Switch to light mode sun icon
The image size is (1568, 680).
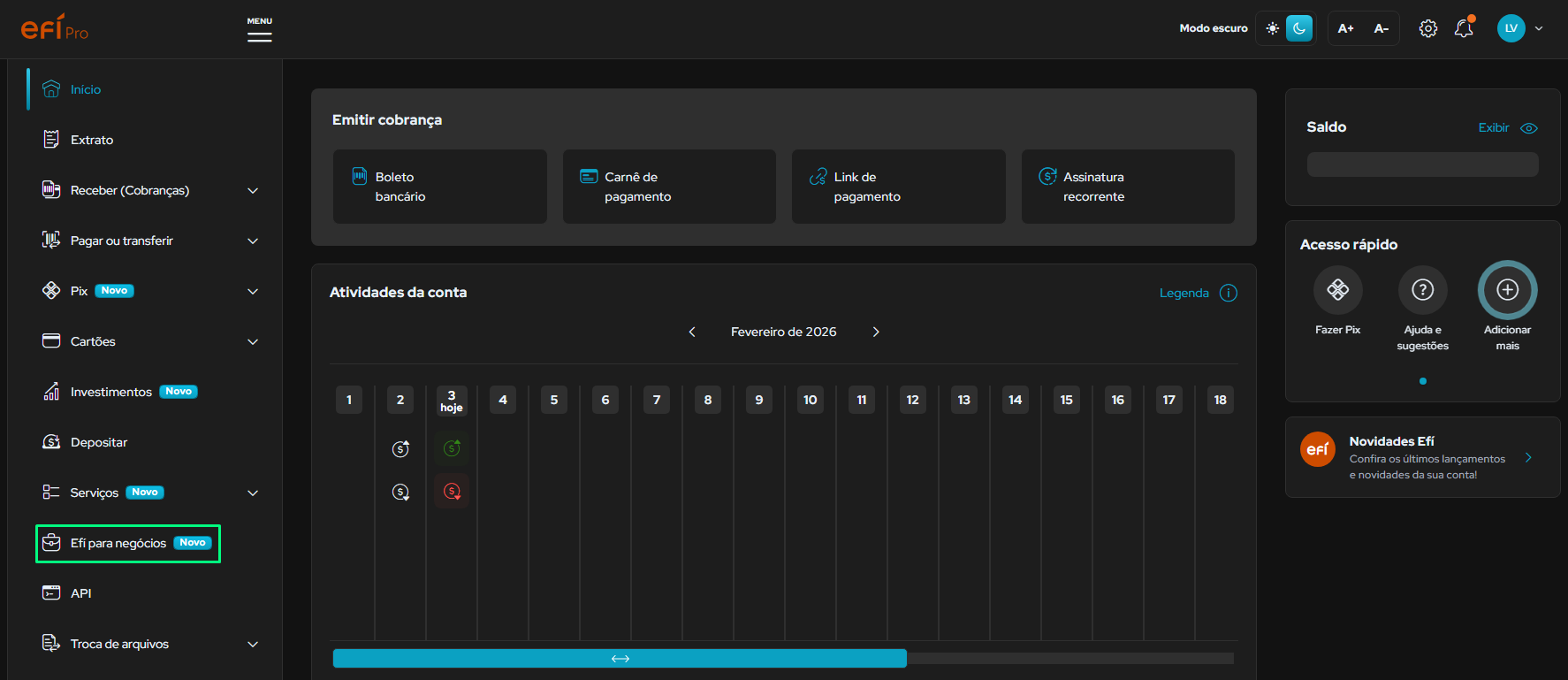point(1272,28)
